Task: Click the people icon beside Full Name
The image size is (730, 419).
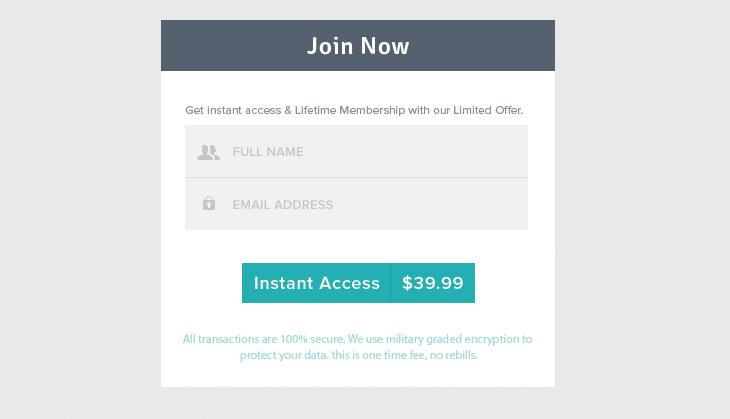Action: 208,152
